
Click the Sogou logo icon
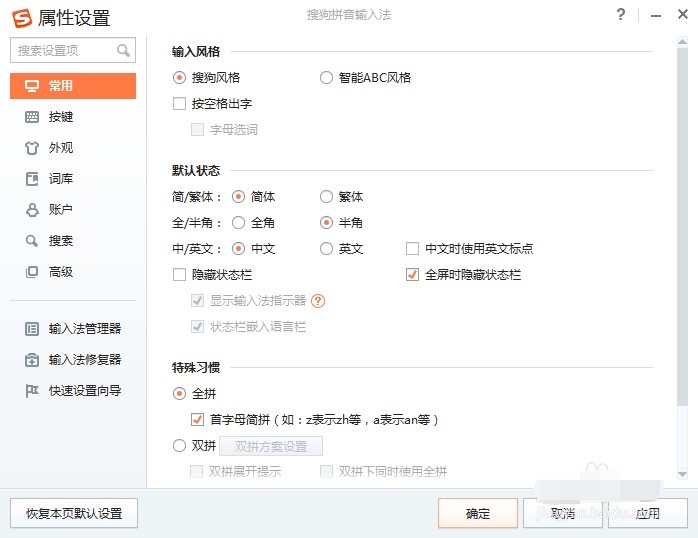tap(21, 18)
